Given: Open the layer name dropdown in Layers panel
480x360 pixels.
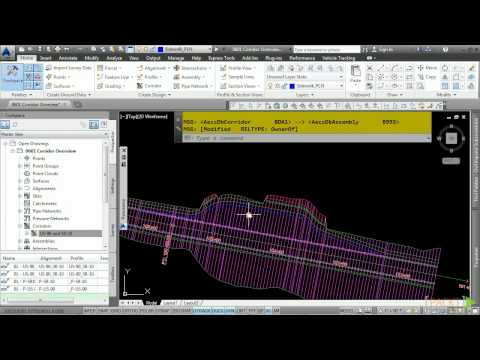Looking at the screenshot, I should click(341, 86).
